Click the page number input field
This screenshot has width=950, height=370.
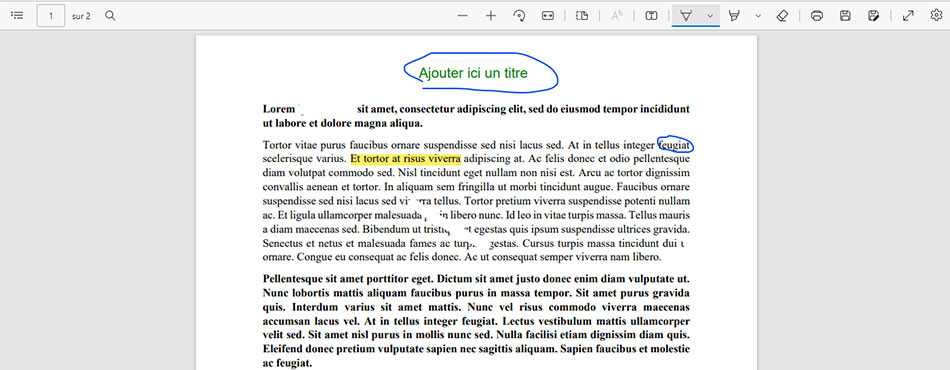[51, 16]
